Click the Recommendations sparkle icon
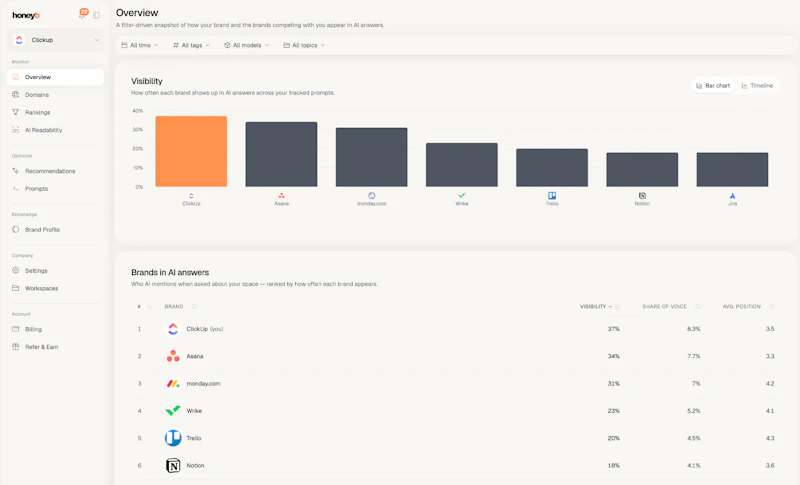 click(x=15, y=171)
